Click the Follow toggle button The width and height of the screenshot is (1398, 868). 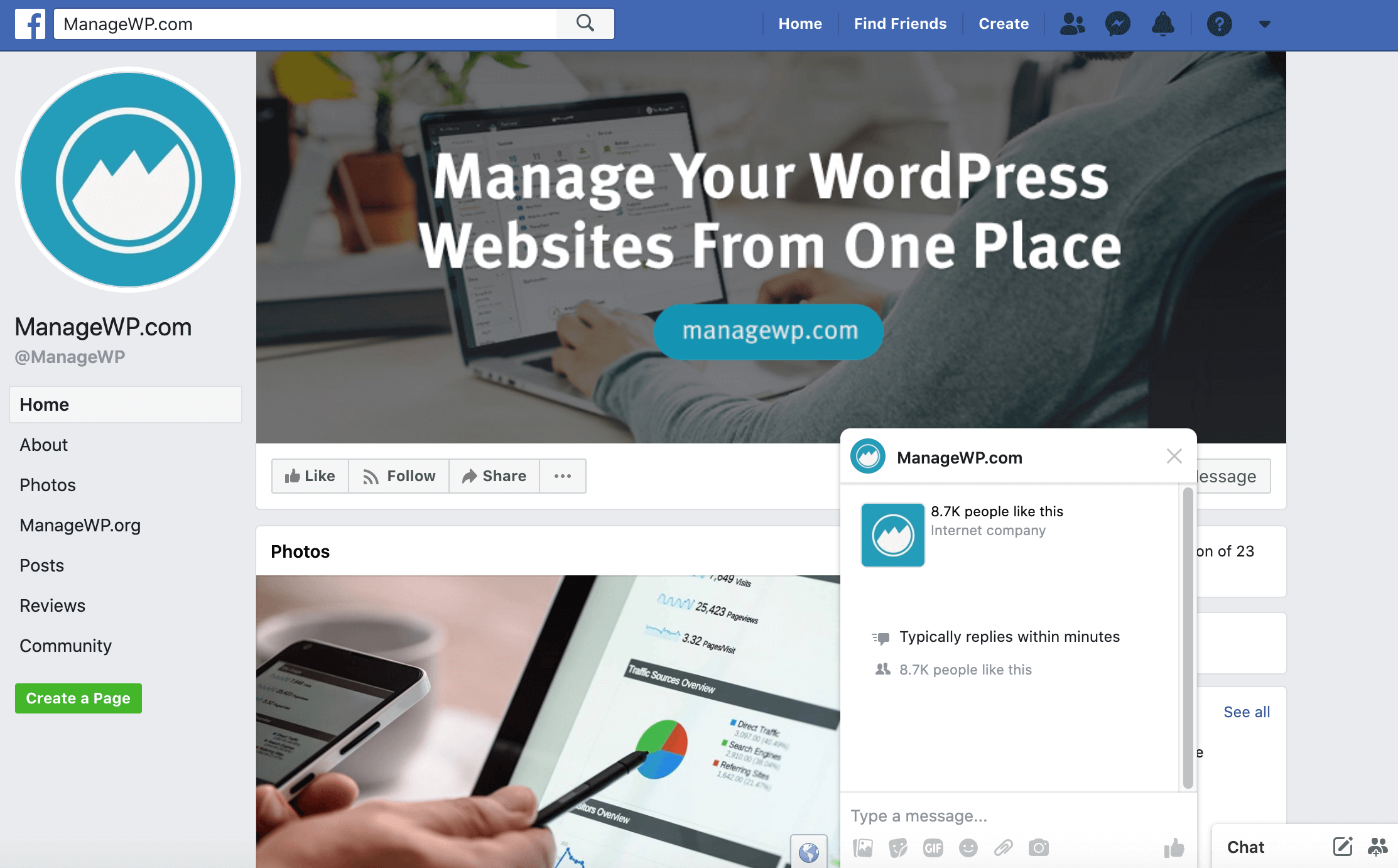(398, 475)
